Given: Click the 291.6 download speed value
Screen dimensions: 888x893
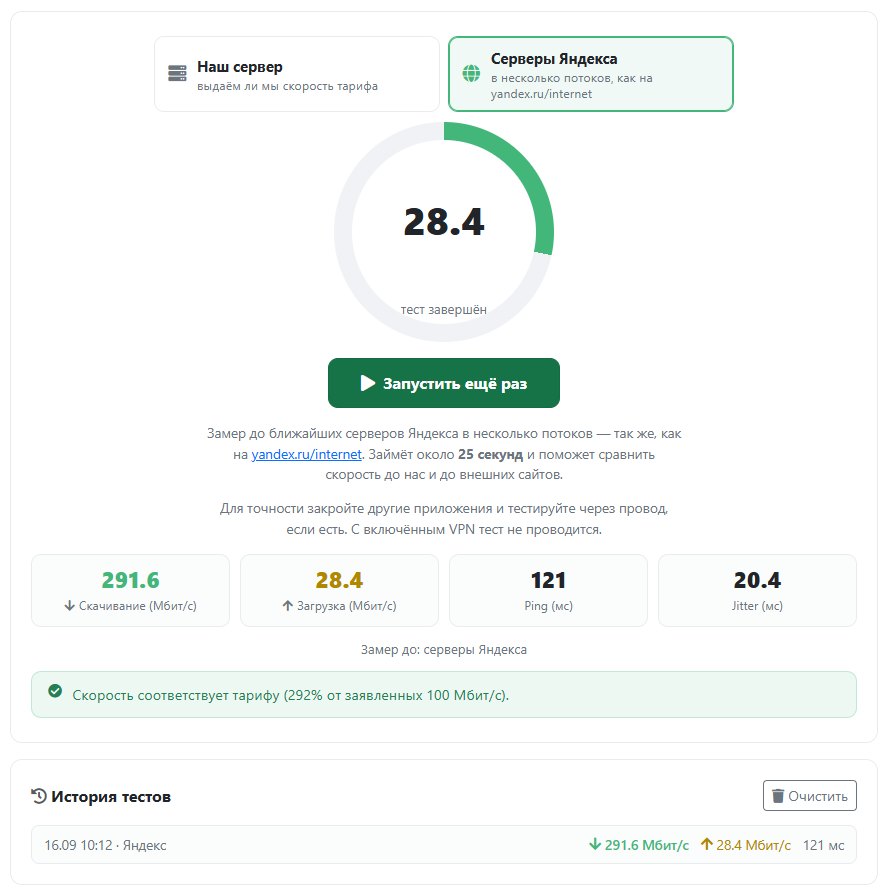Looking at the screenshot, I should (130, 580).
